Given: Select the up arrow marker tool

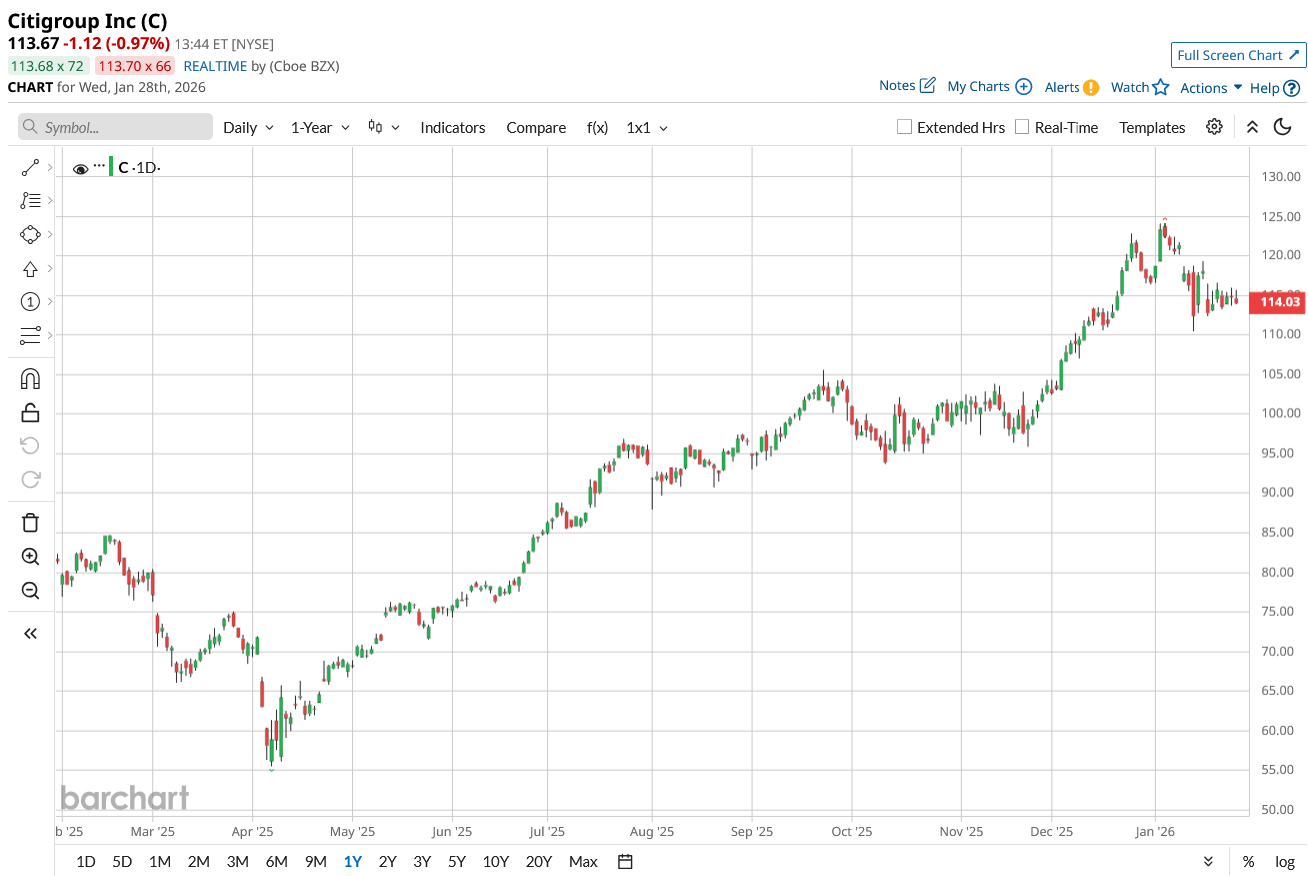Looking at the screenshot, I should [30, 269].
